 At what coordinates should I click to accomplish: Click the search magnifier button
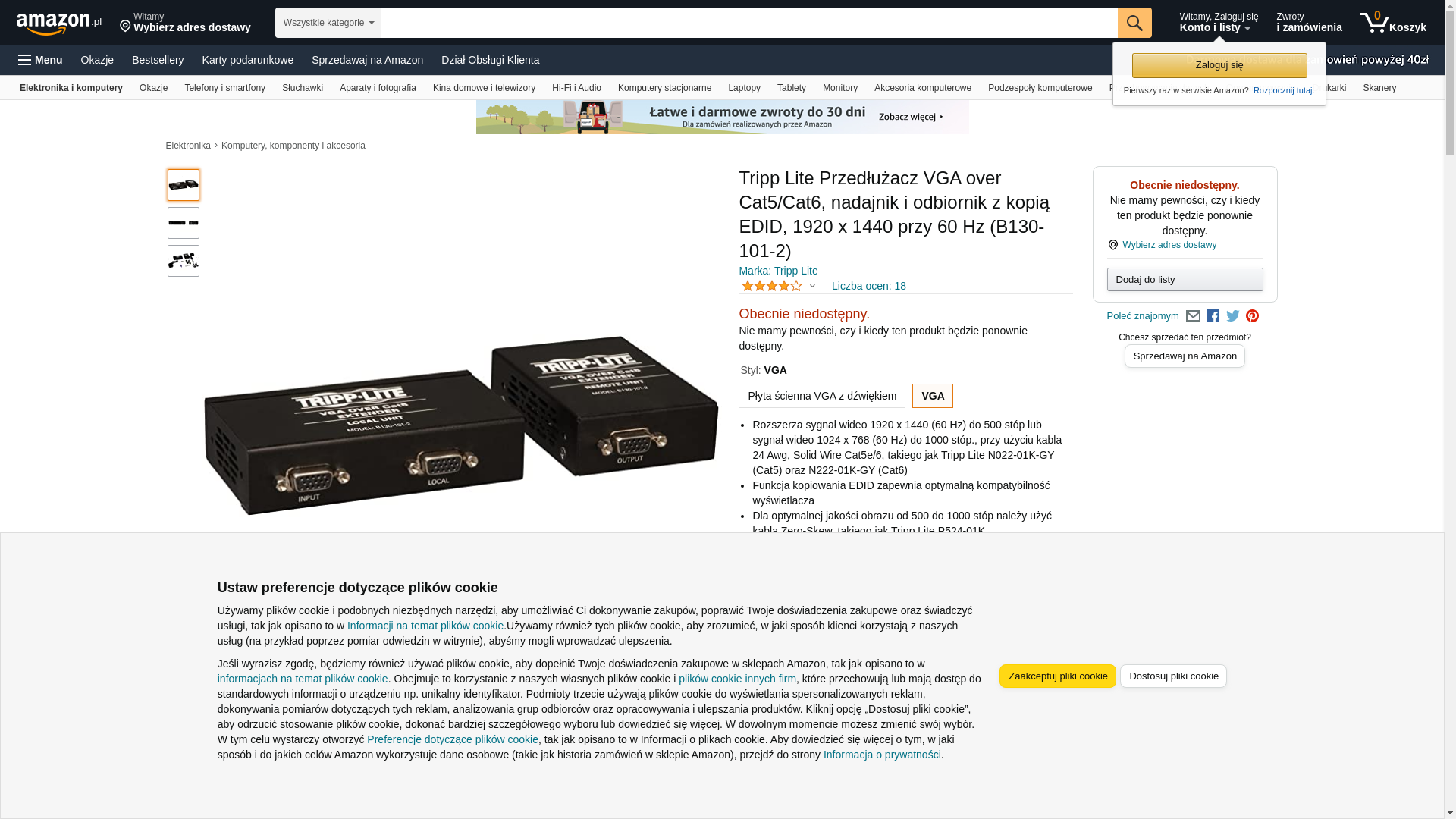[1134, 23]
